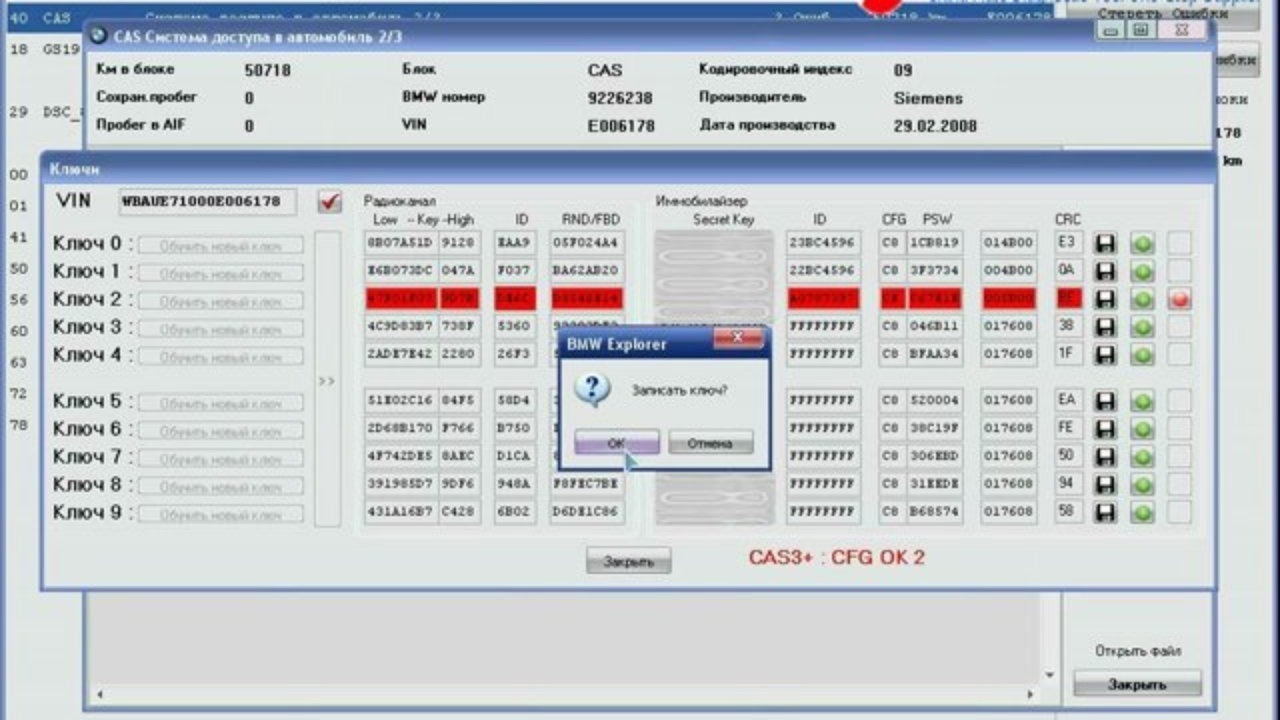Click the save floppy icon for Ключ 7

point(1104,457)
